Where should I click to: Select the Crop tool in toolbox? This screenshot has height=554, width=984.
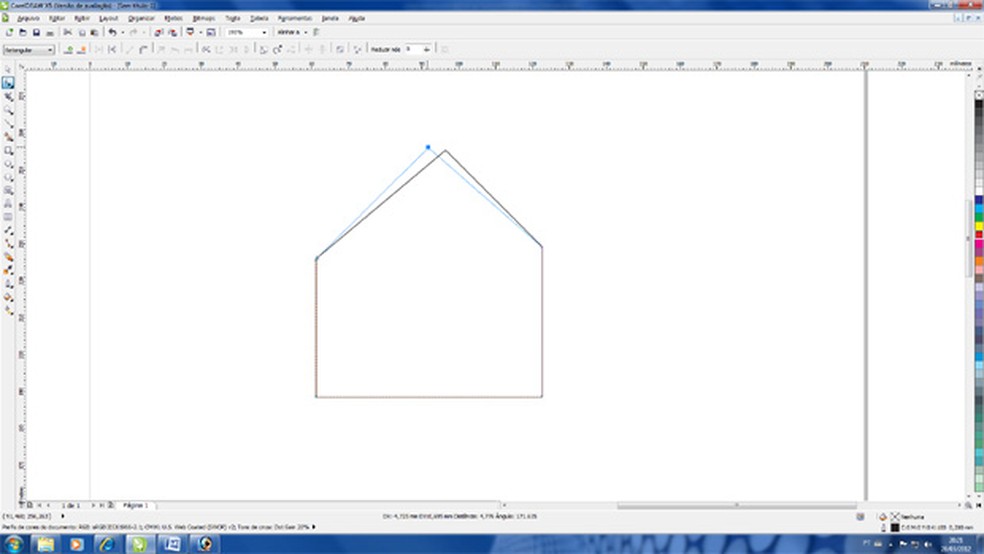coord(8,97)
